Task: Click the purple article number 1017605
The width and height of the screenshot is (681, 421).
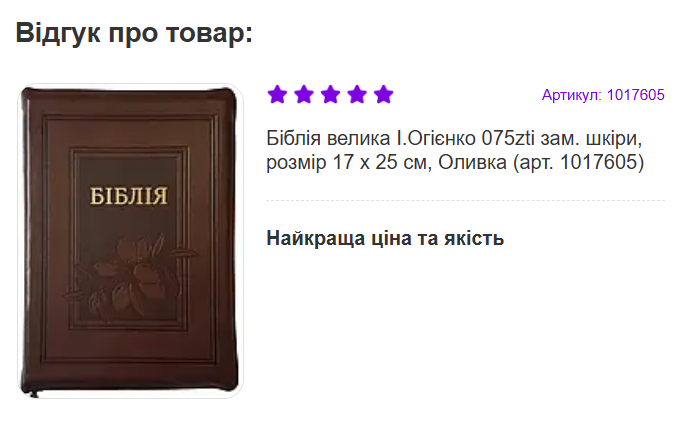Action: [x=636, y=95]
